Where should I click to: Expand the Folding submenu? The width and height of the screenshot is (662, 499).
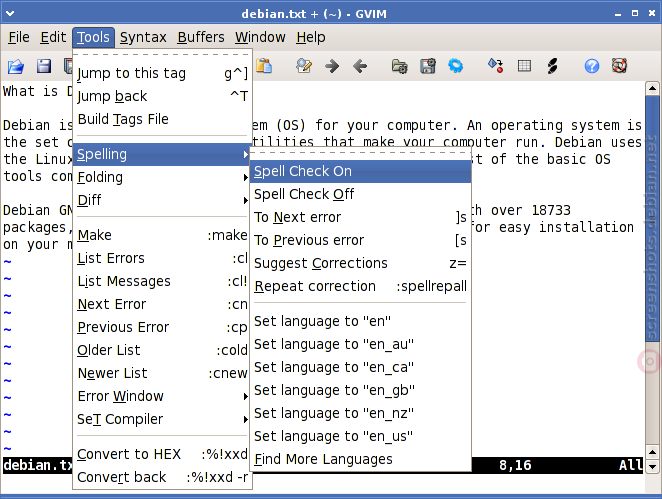(x=163, y=177)
